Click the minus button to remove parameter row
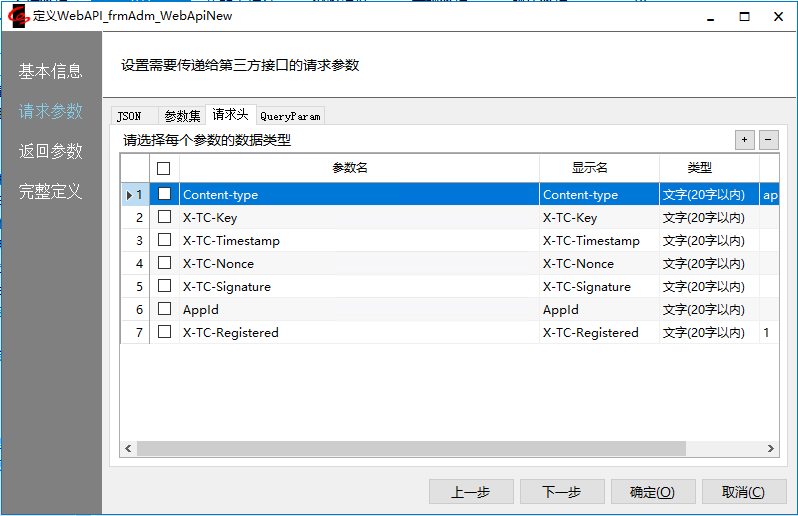798x516 pixels. 769,140
